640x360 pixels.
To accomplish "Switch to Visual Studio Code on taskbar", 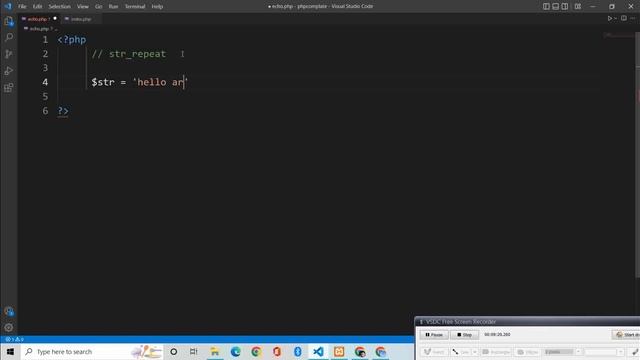I will (318, 351).
